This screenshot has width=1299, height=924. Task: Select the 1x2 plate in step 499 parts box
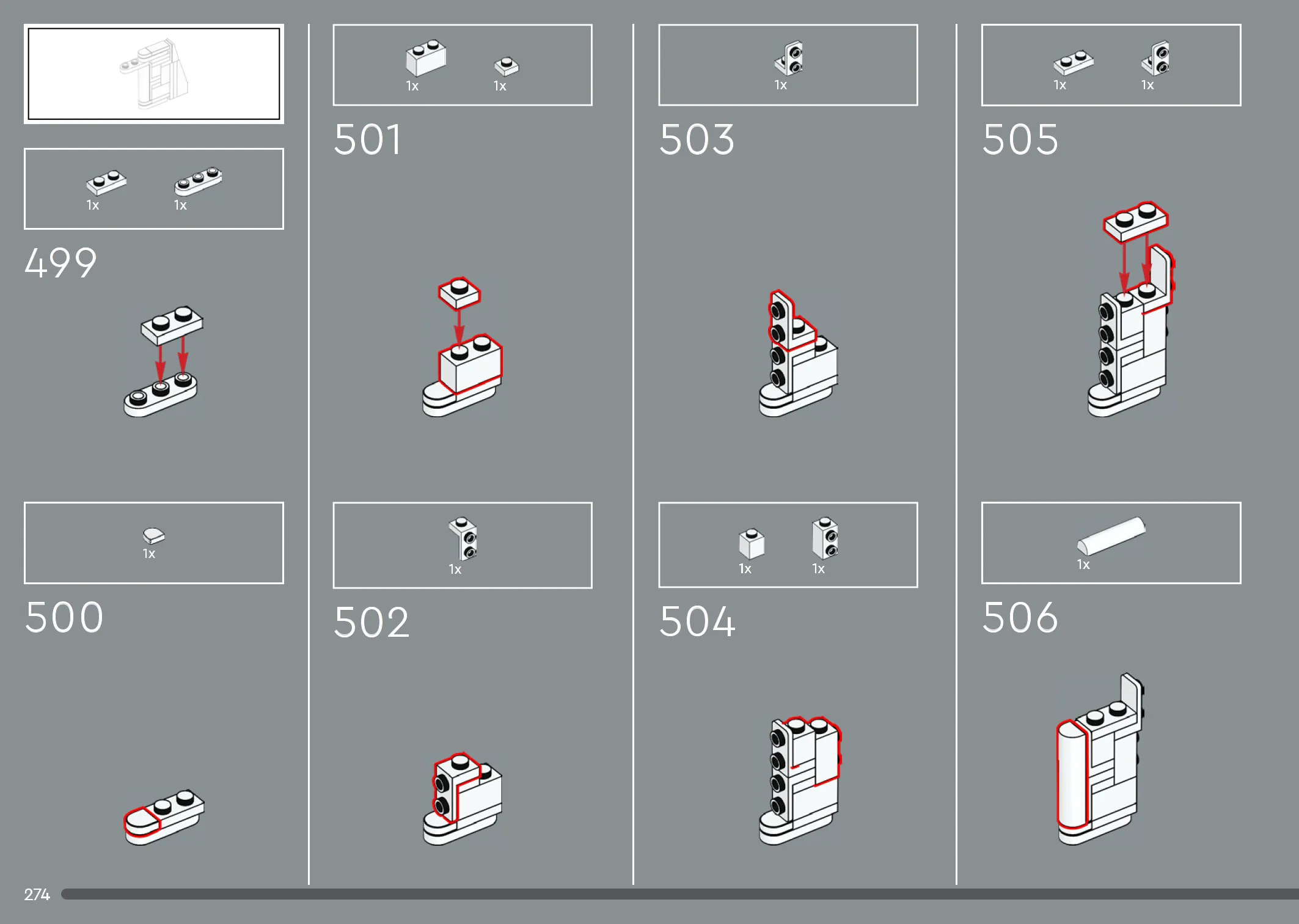106,182
